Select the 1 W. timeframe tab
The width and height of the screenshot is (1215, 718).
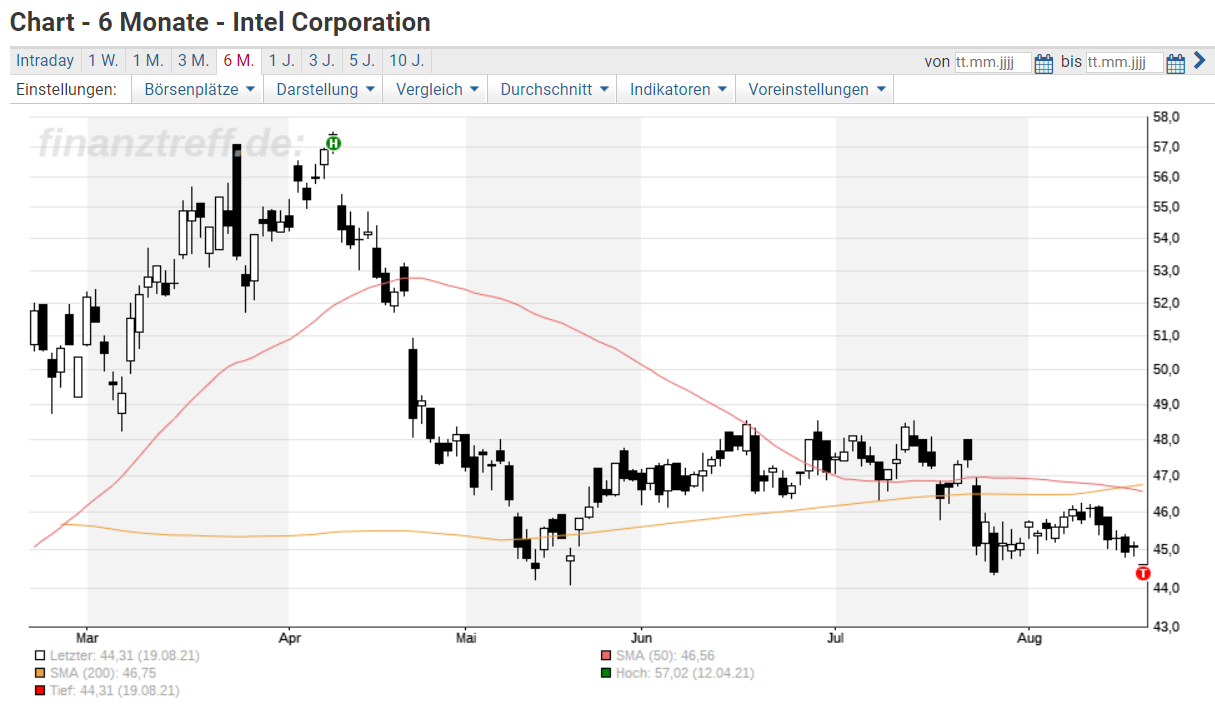pyautogui.click(x=103, y=61)
